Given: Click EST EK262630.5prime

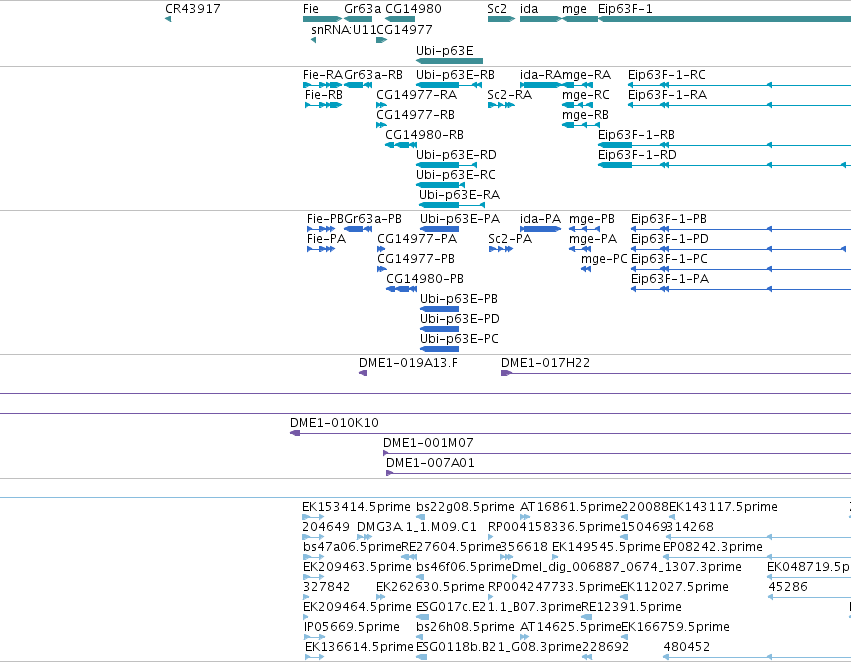Looking at the screenshot, I should click(x=430, y=587).
